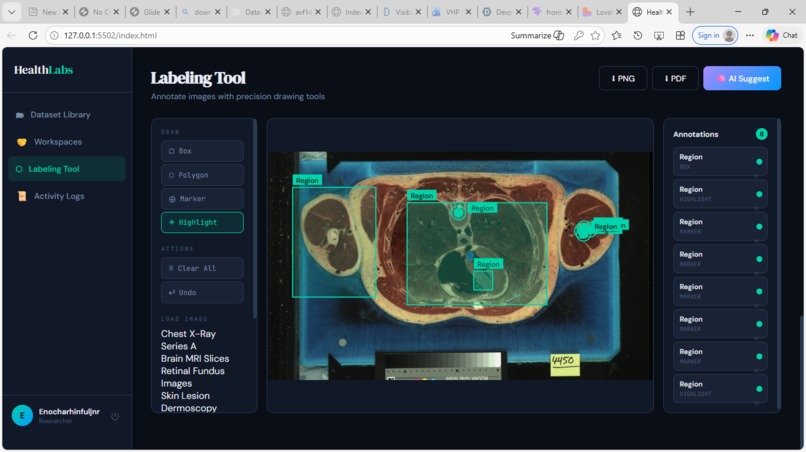The height and width of the screenshot is (452, 806).
Task: Switch to the Lovab browser tab
Action: pyautogui.click(x=602, y=12)
